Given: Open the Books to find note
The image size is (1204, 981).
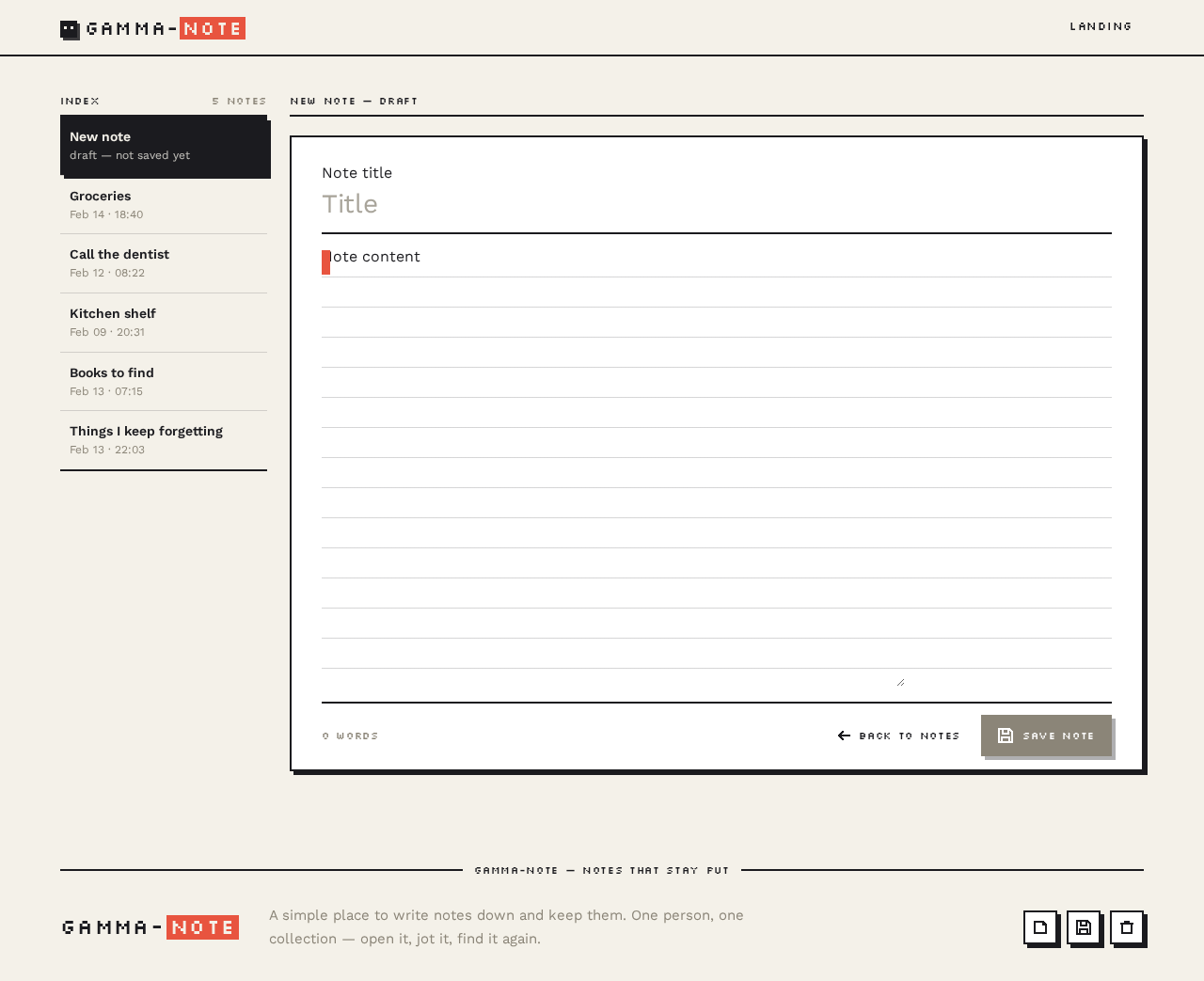Looking at the screenshot, I should point(164,382).
